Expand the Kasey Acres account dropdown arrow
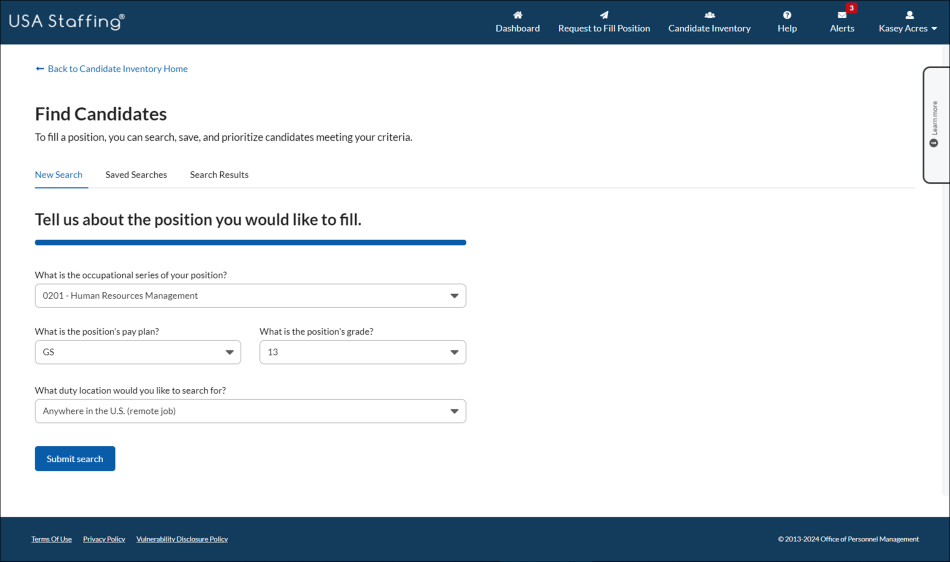This screenshot has height=562, width=950. 934,28
